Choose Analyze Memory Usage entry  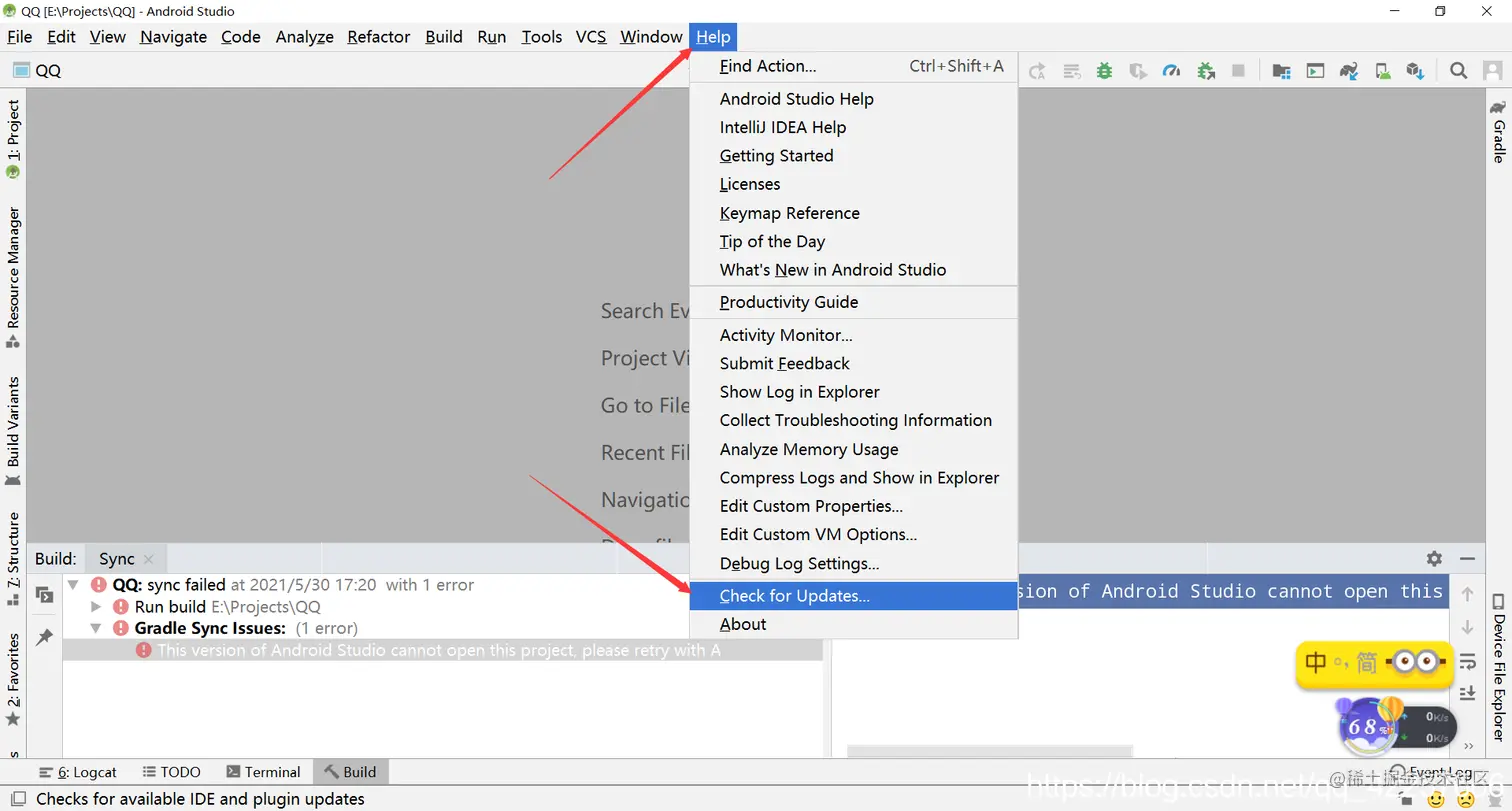(854, 449)
